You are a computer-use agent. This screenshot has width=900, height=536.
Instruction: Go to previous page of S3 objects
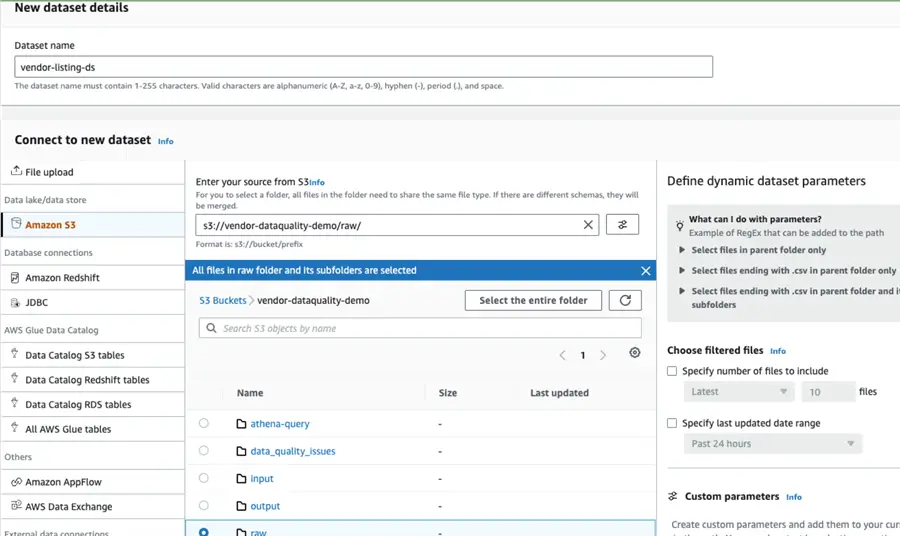click(562, 355)
